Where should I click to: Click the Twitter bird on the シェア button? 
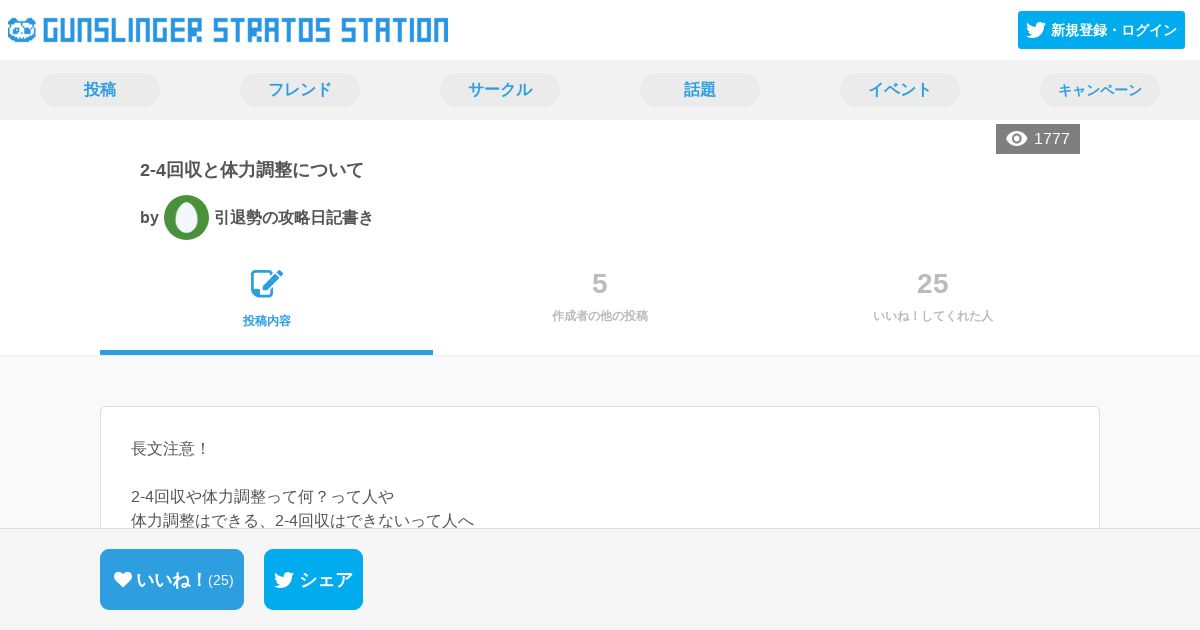pyautogui.click(x=284, y=579)
